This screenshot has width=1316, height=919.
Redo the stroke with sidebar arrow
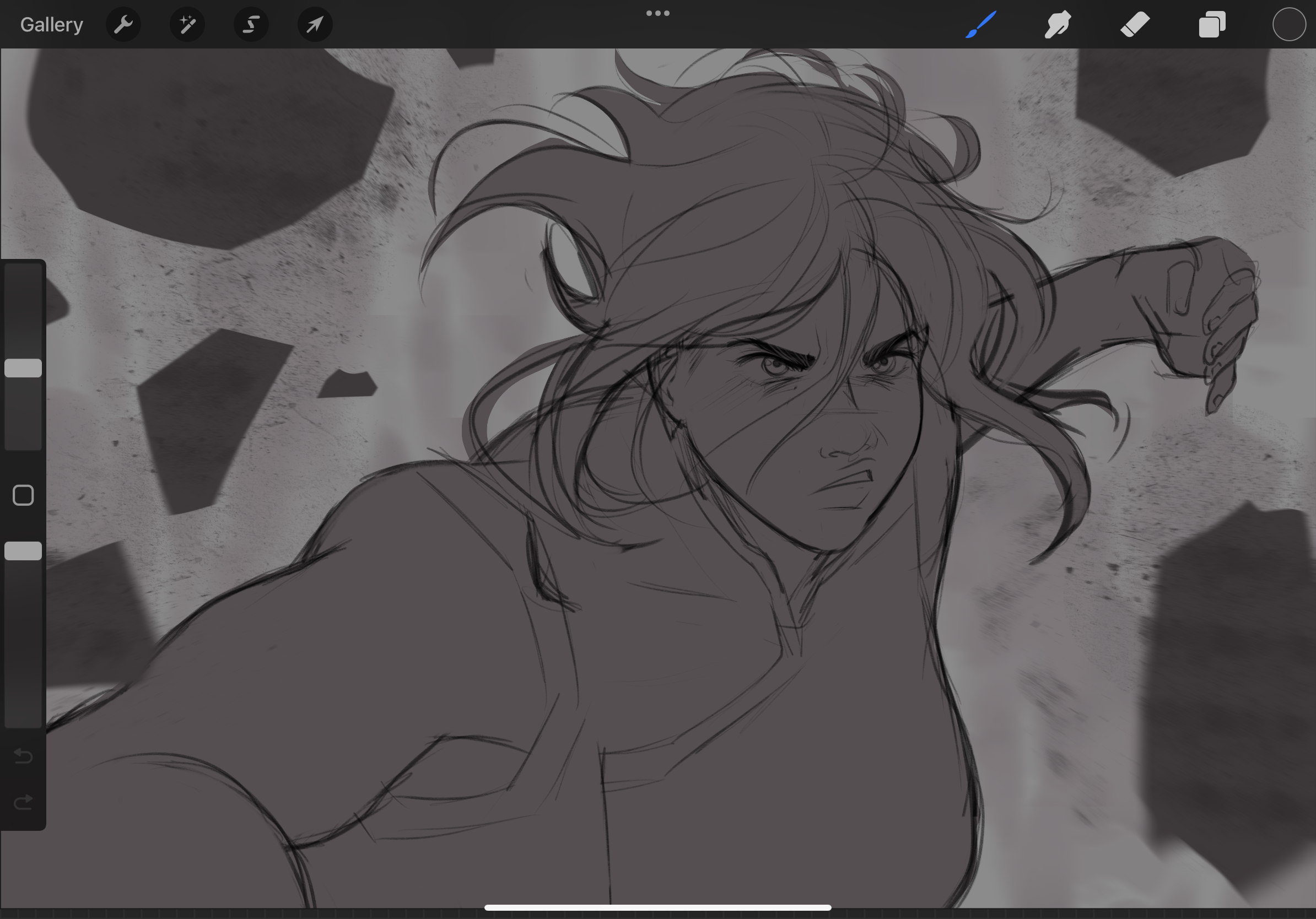click(23, 802)
